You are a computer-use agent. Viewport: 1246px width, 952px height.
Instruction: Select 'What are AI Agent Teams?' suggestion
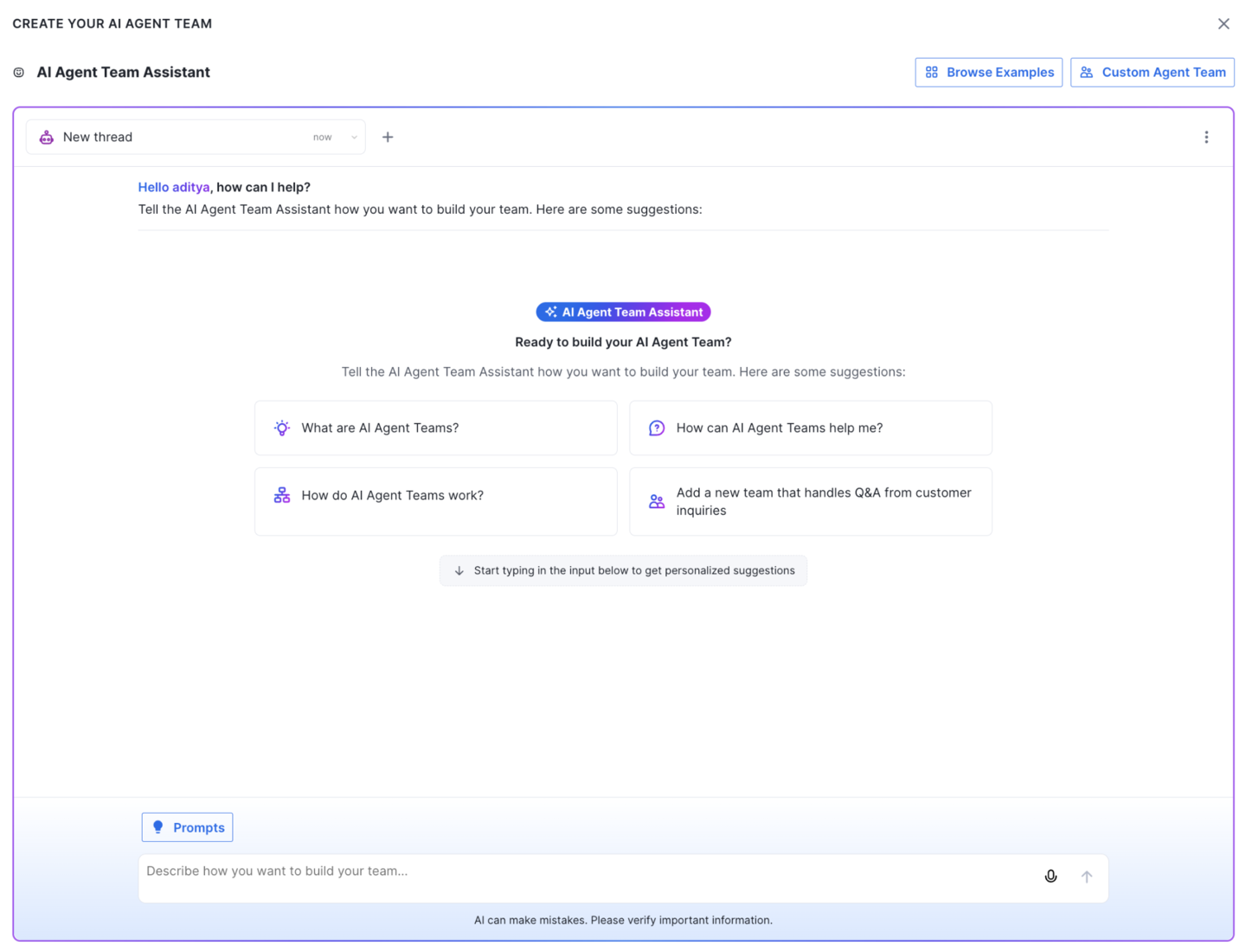click(x=436, y=428)
